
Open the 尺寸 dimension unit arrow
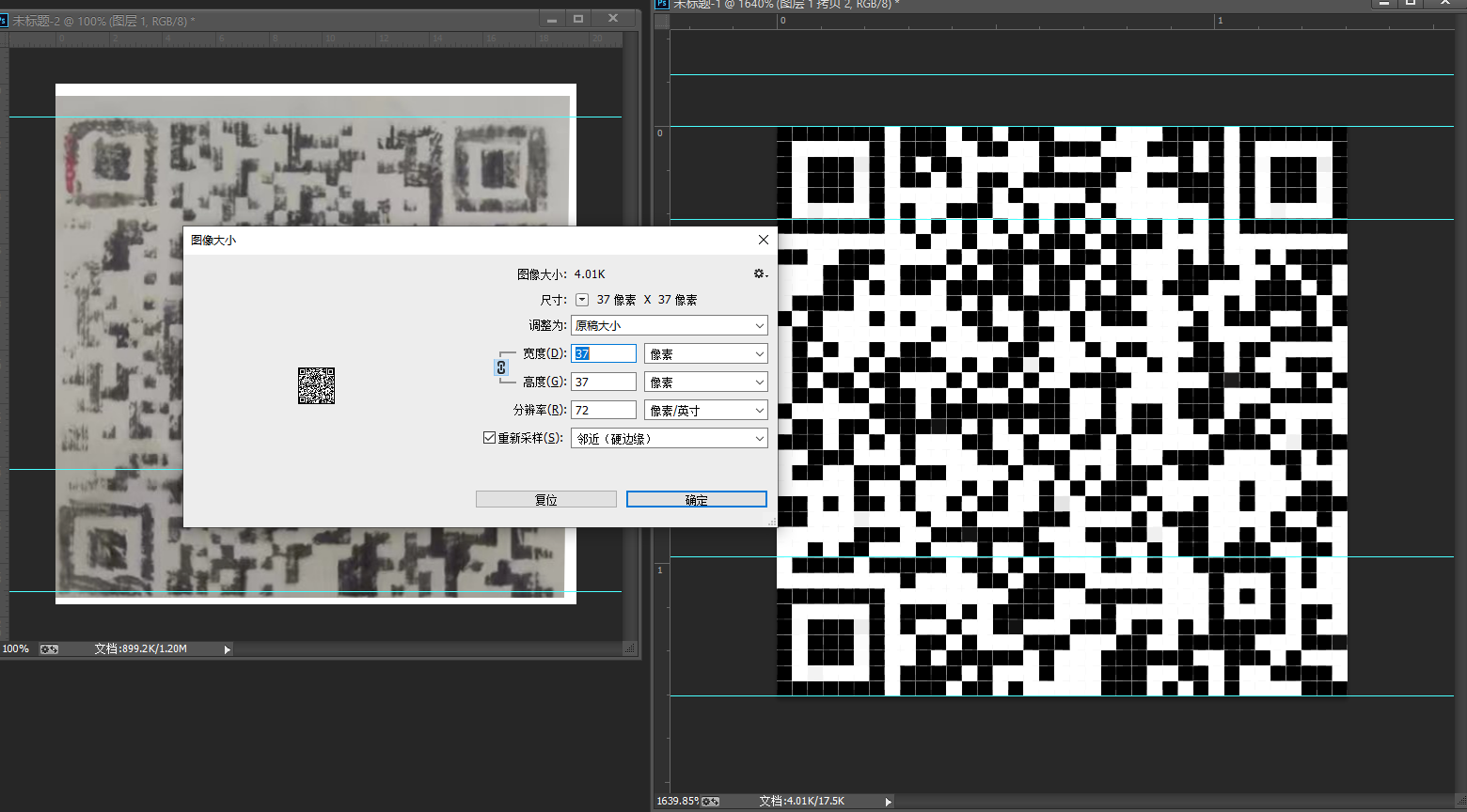[582, 300]
